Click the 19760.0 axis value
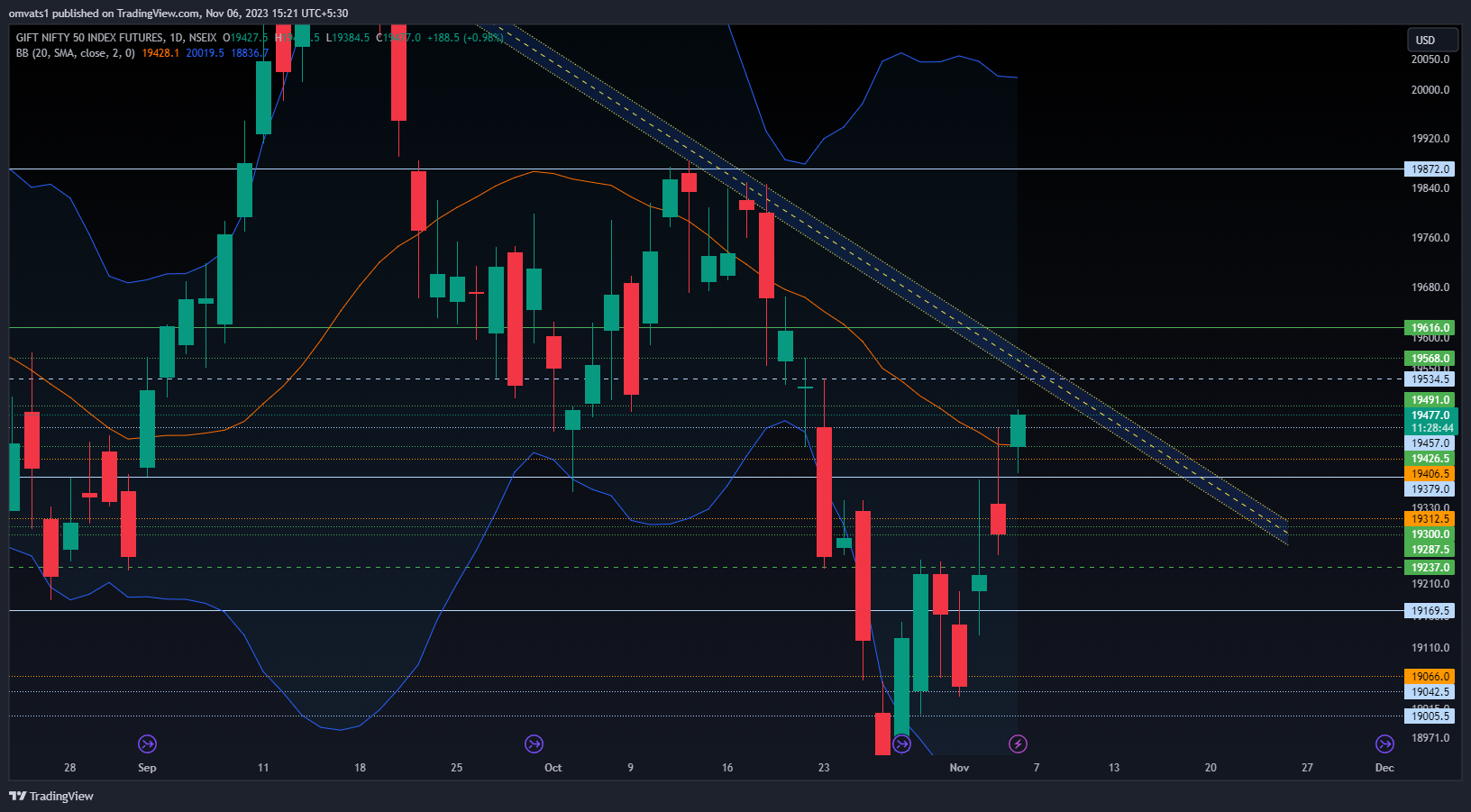 pos(1430,238)
